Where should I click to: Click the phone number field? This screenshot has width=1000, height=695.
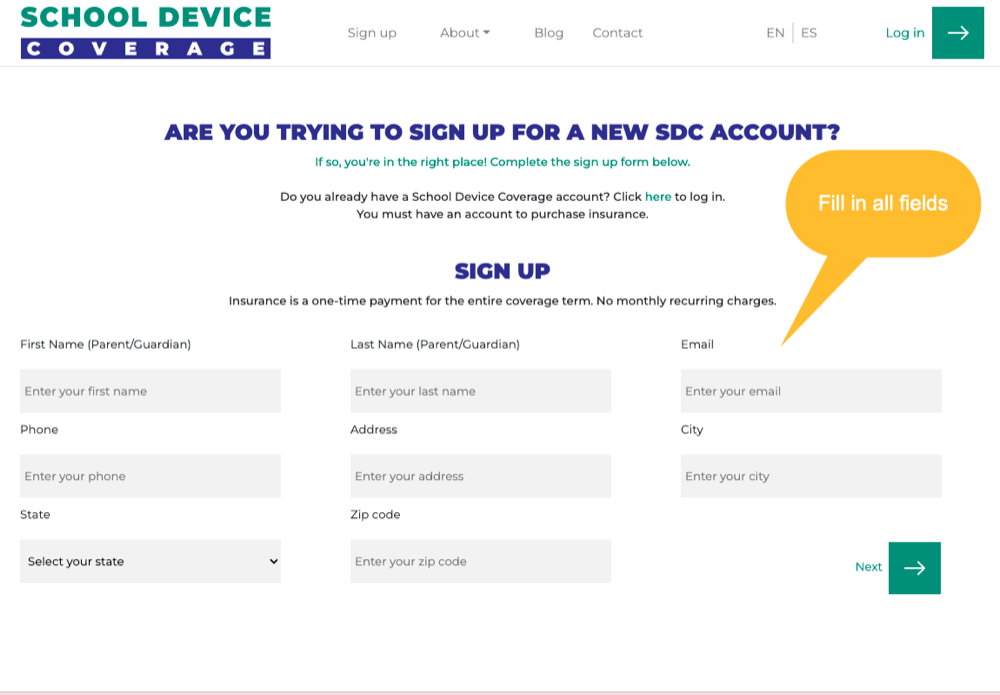point(150,476)
